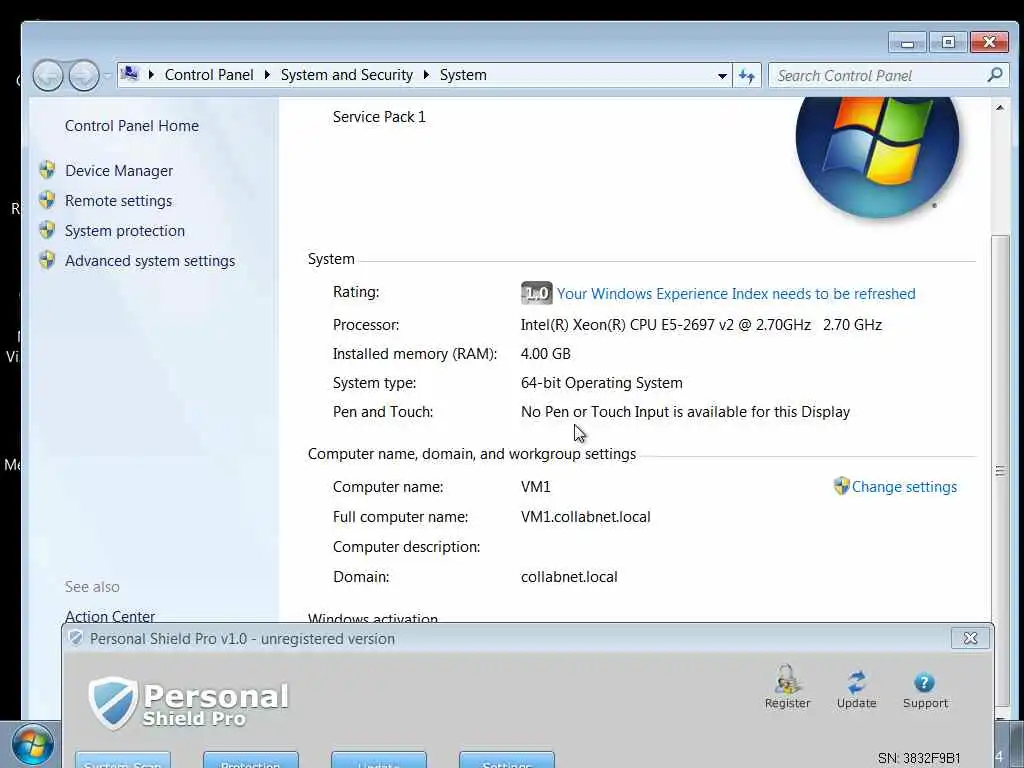1024x768 pixels.
Task: Click the 64-bit Operating System text
Action: coord(601,383)
